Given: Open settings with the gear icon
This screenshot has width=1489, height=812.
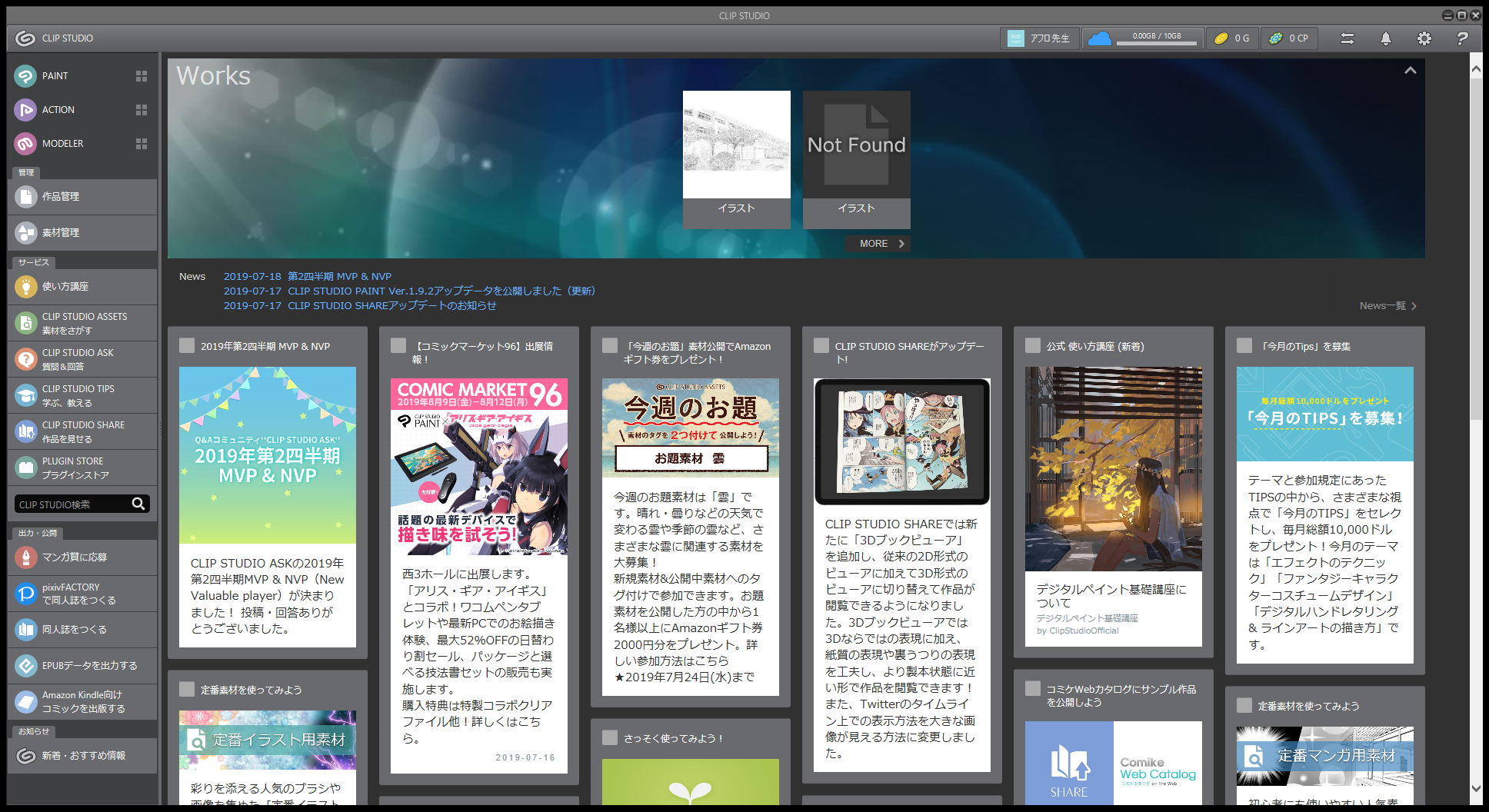Looking at the screenshot, I should (1424, 38).
